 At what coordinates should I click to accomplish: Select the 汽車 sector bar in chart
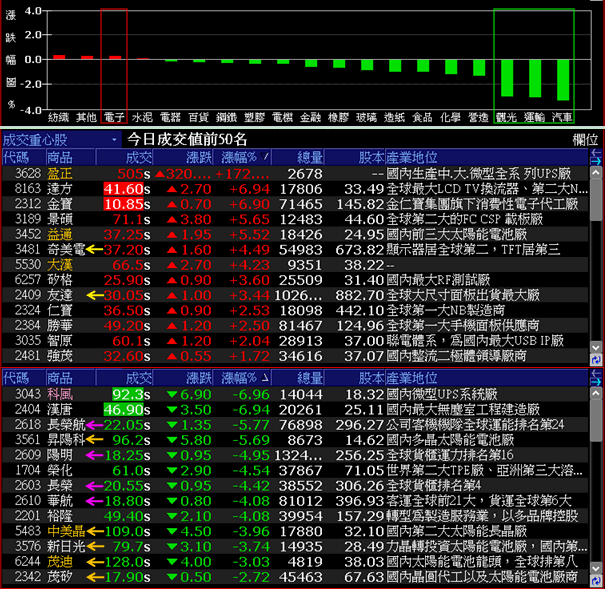click(x=563, y=80)
